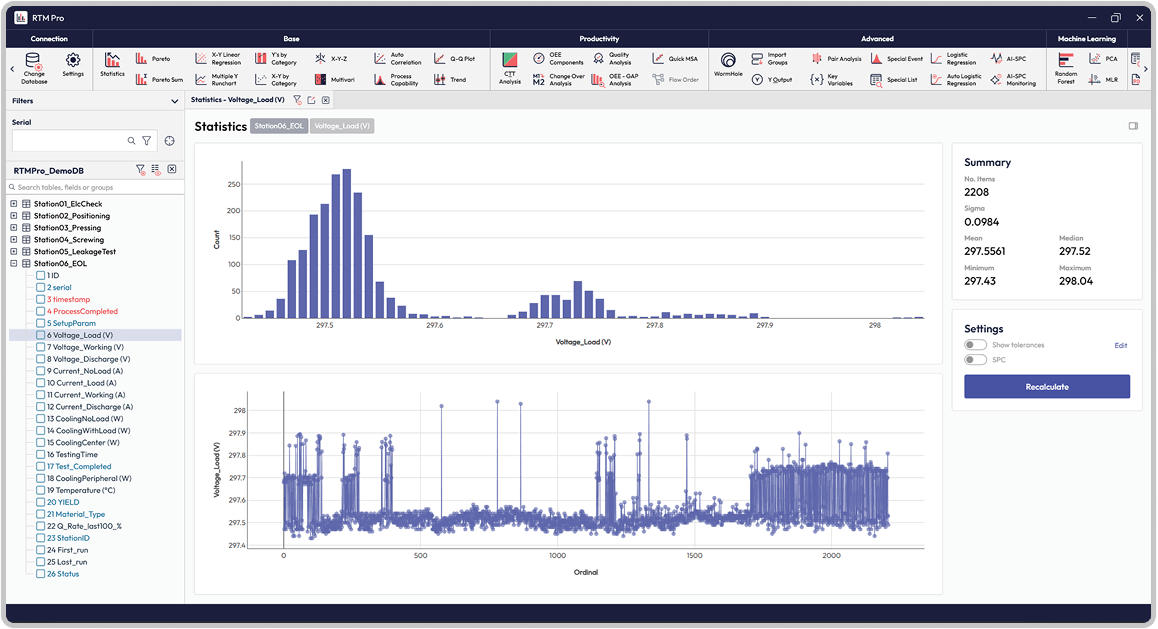The height and width of the screenshot is (629, 1158).
Task: Open the Quick MSA tool
Action: coord(658,59)
